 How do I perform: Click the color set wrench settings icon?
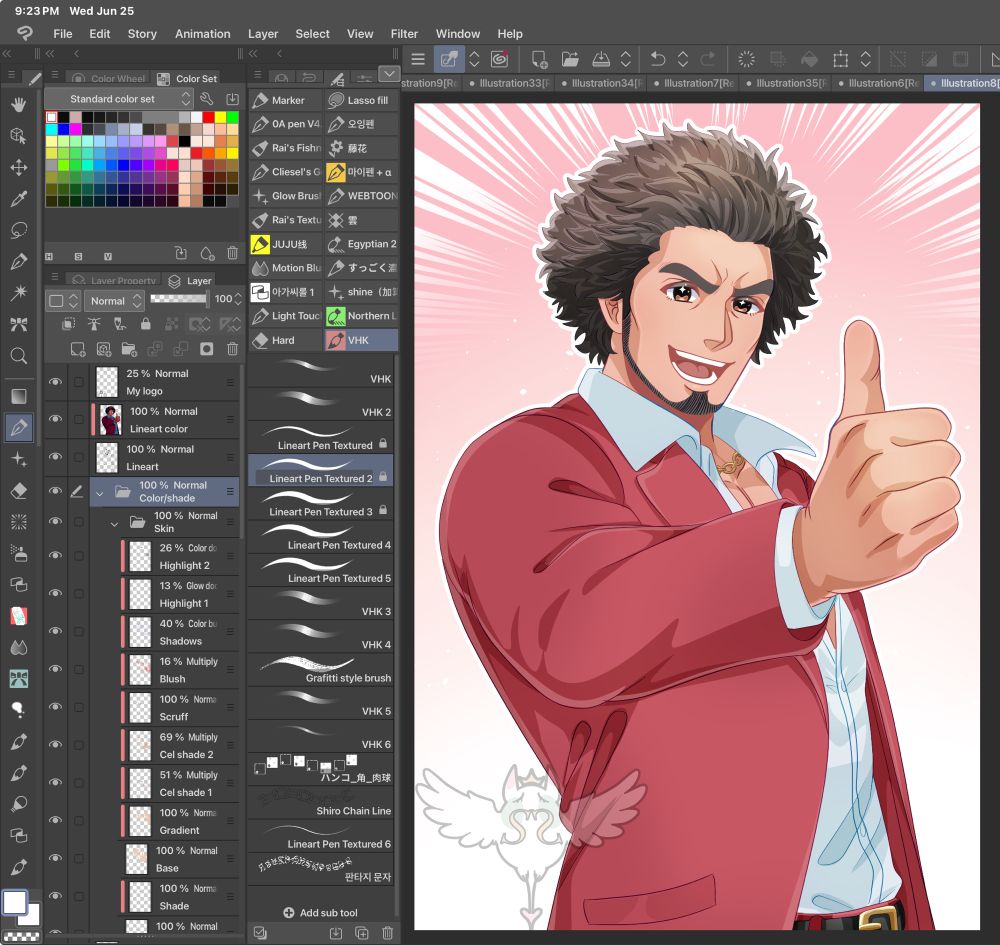207,99
